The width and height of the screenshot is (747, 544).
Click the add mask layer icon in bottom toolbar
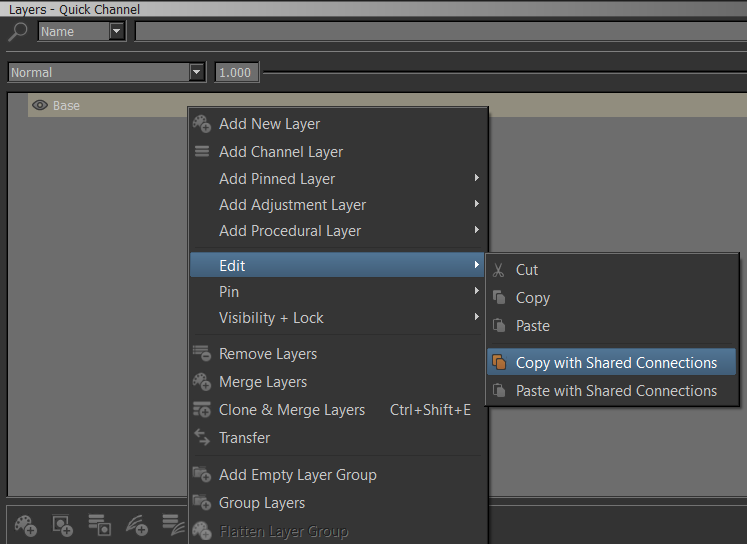coord(61,522)
